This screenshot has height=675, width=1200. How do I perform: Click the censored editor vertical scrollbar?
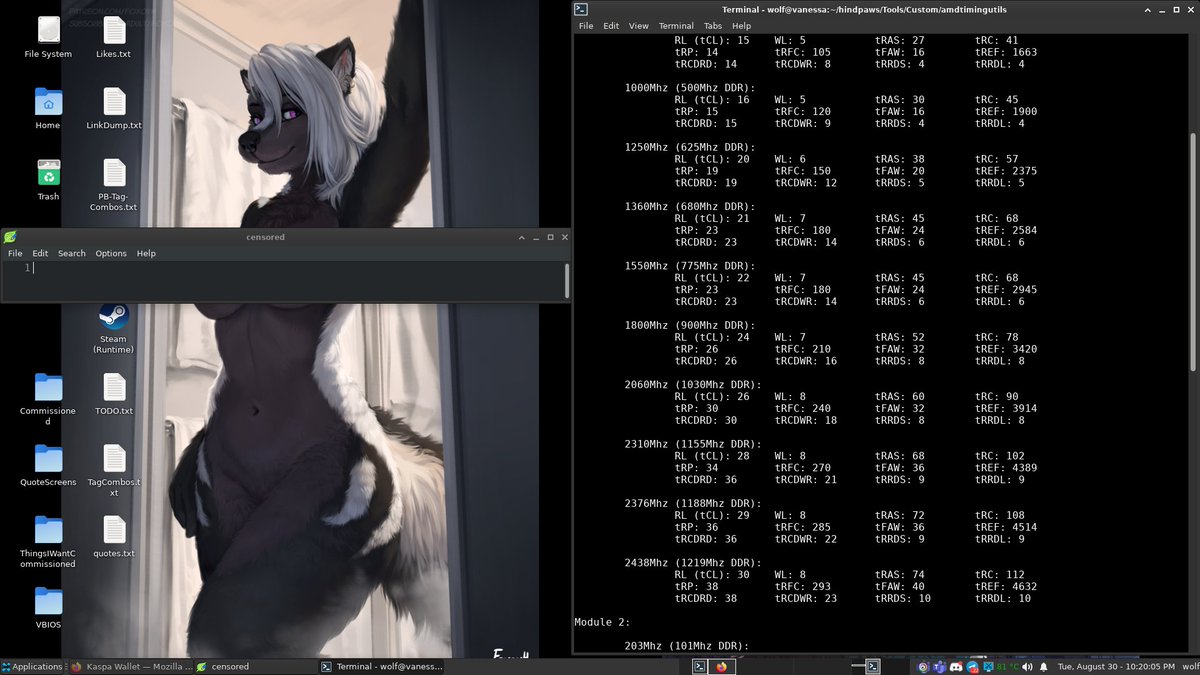coord(566,281)
